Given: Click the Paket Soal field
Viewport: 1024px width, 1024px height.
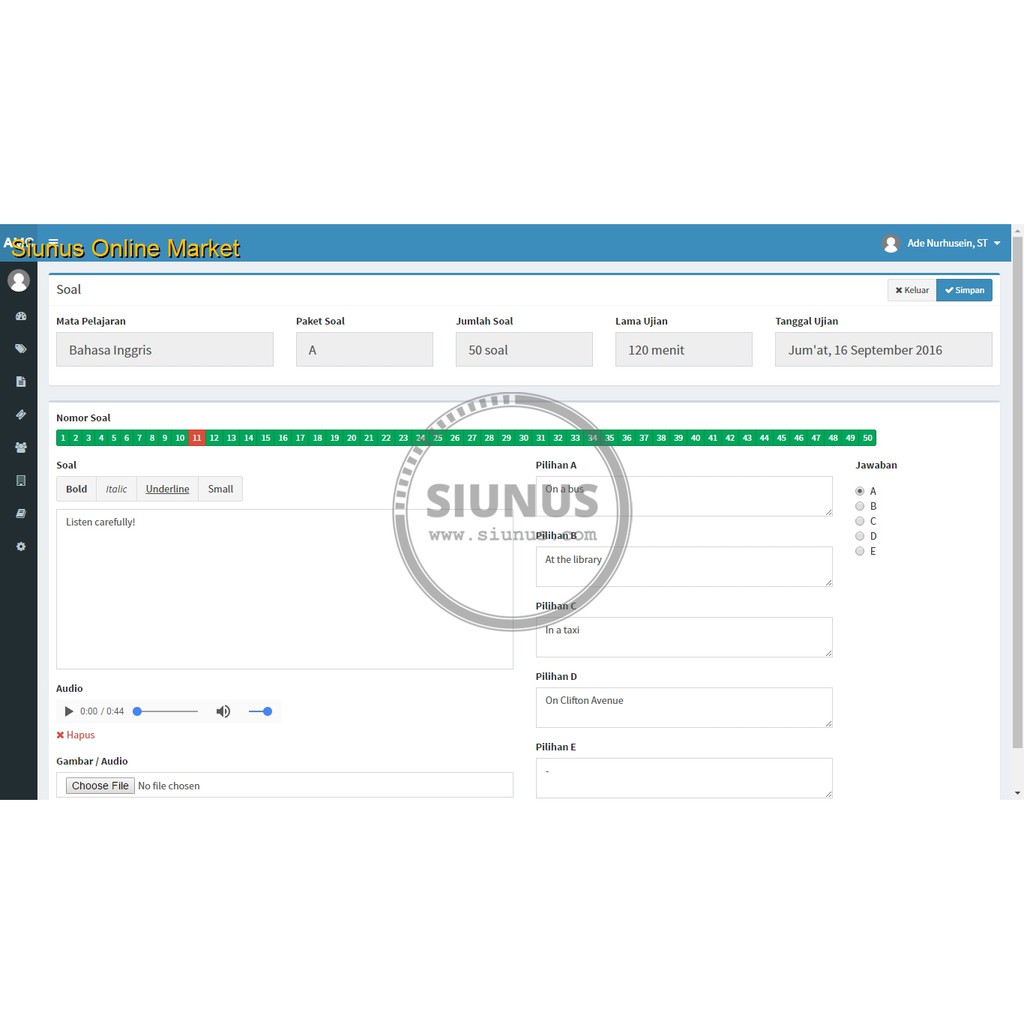Looking at the screenshot, I should click(x=364, y=349).
